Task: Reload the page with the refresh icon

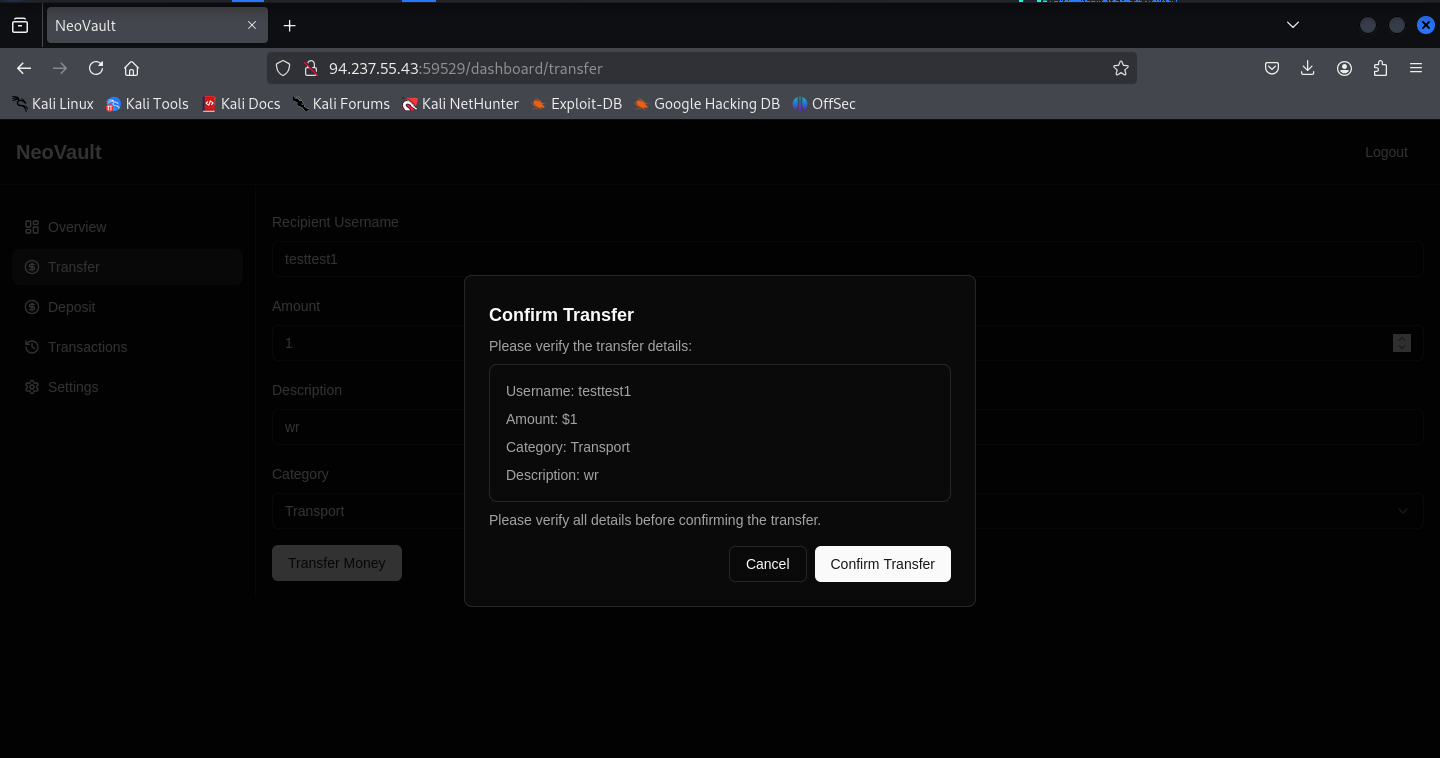Action: click(96, 68)
